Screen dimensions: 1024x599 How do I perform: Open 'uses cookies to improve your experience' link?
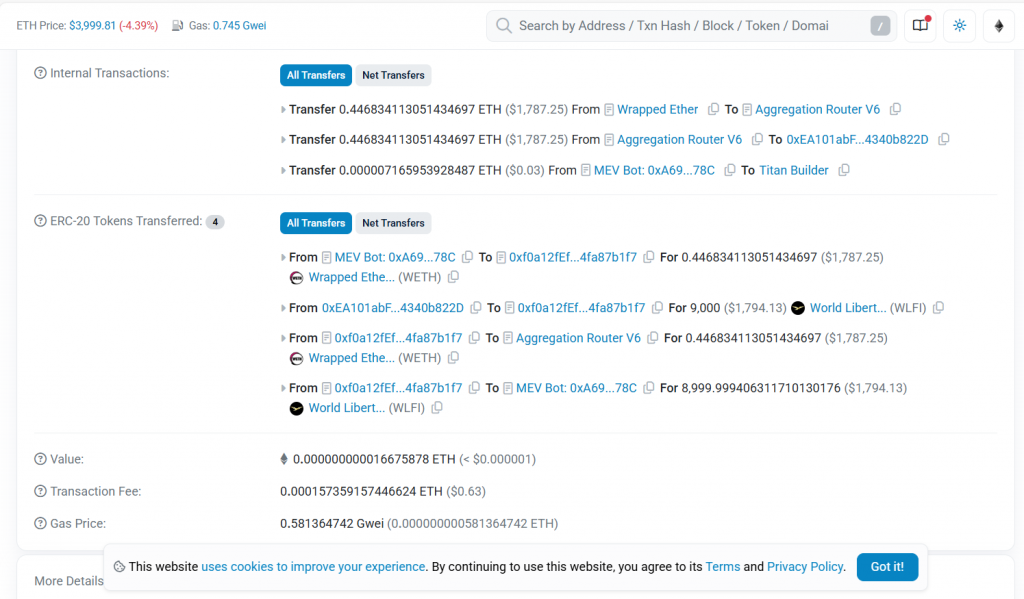[313, 566]
